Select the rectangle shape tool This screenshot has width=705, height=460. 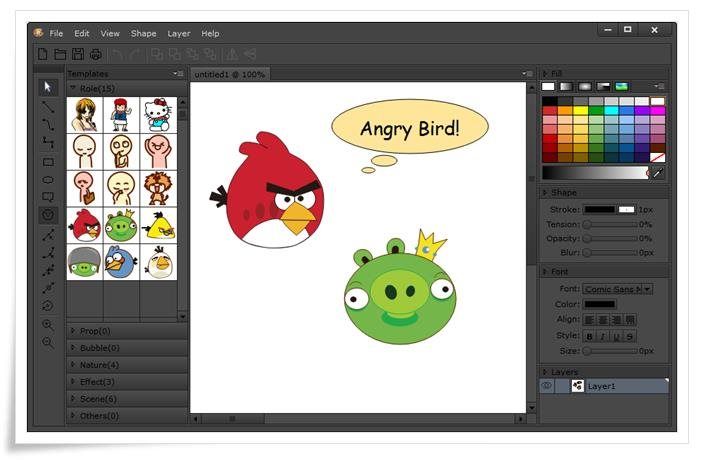tap(48, 162)
